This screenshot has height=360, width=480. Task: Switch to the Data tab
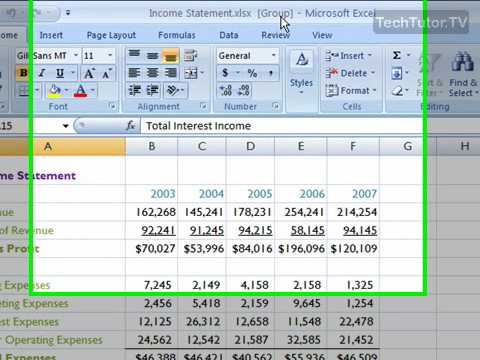click(x=229, y=35)
